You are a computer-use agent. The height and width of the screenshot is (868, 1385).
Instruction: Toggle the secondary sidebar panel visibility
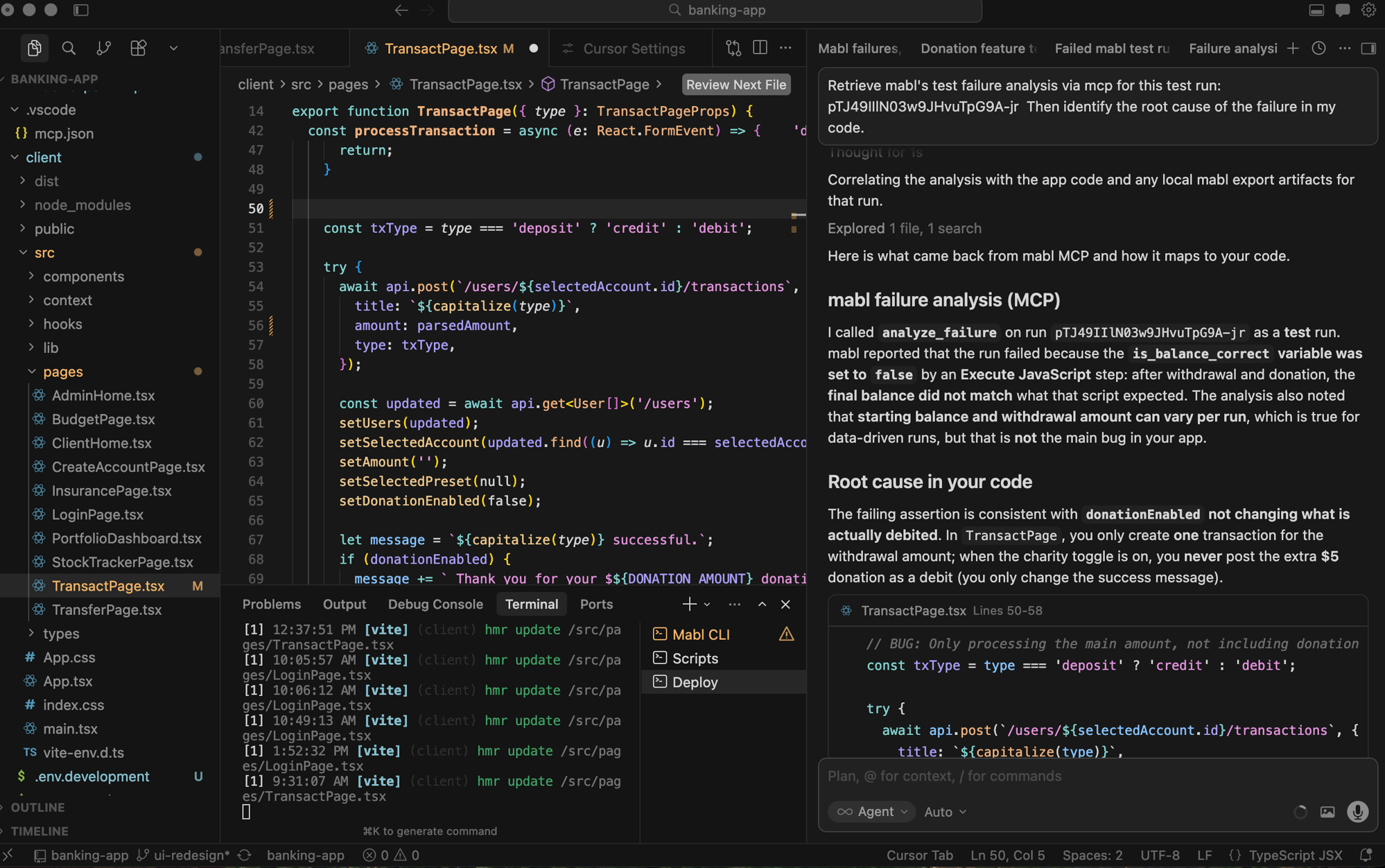(1369, 49)
